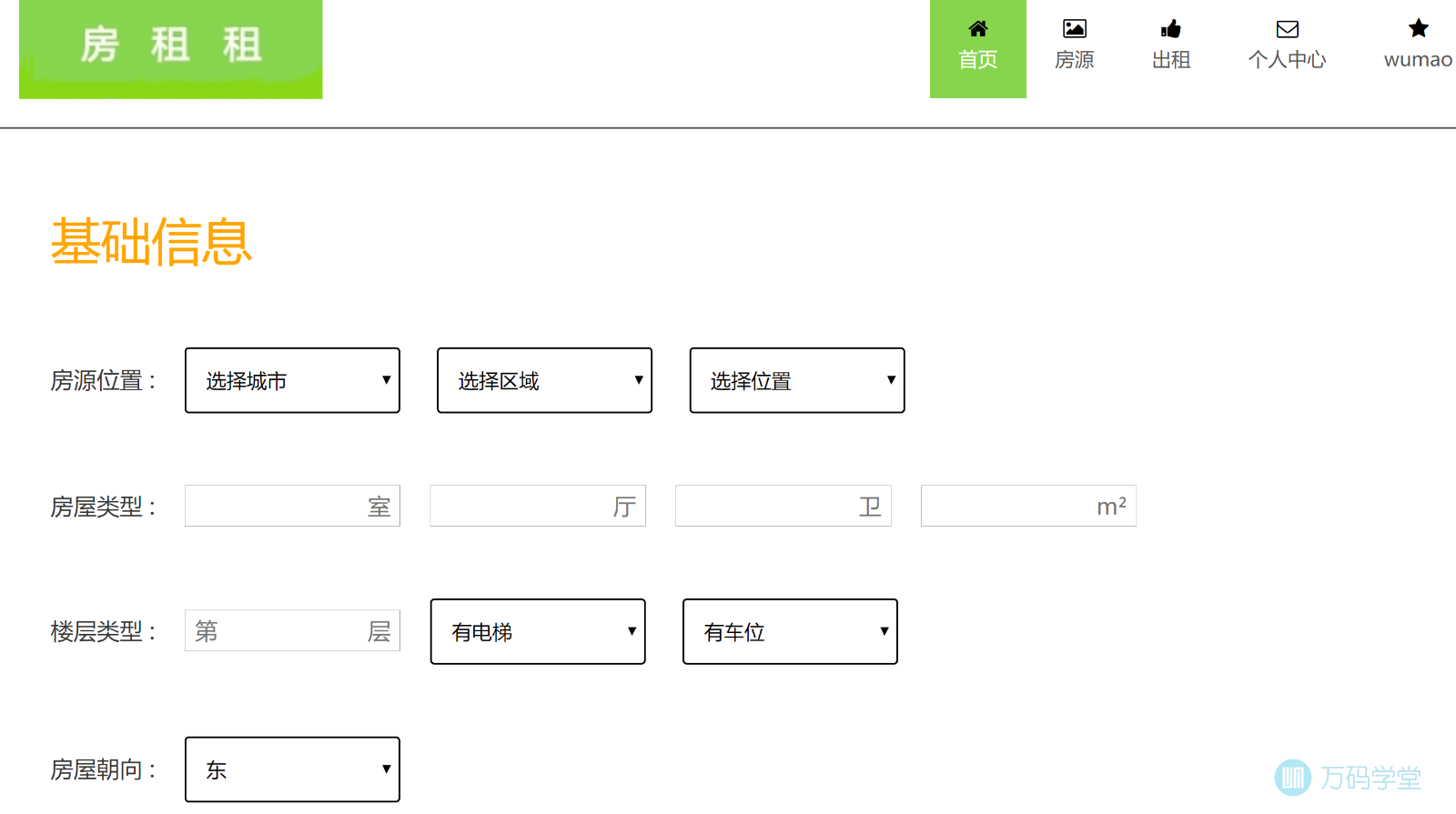This screenshot has width=1456, height=814.
Task: Expand the 有电梯 elevator dropdown
Action: [537, 631]
